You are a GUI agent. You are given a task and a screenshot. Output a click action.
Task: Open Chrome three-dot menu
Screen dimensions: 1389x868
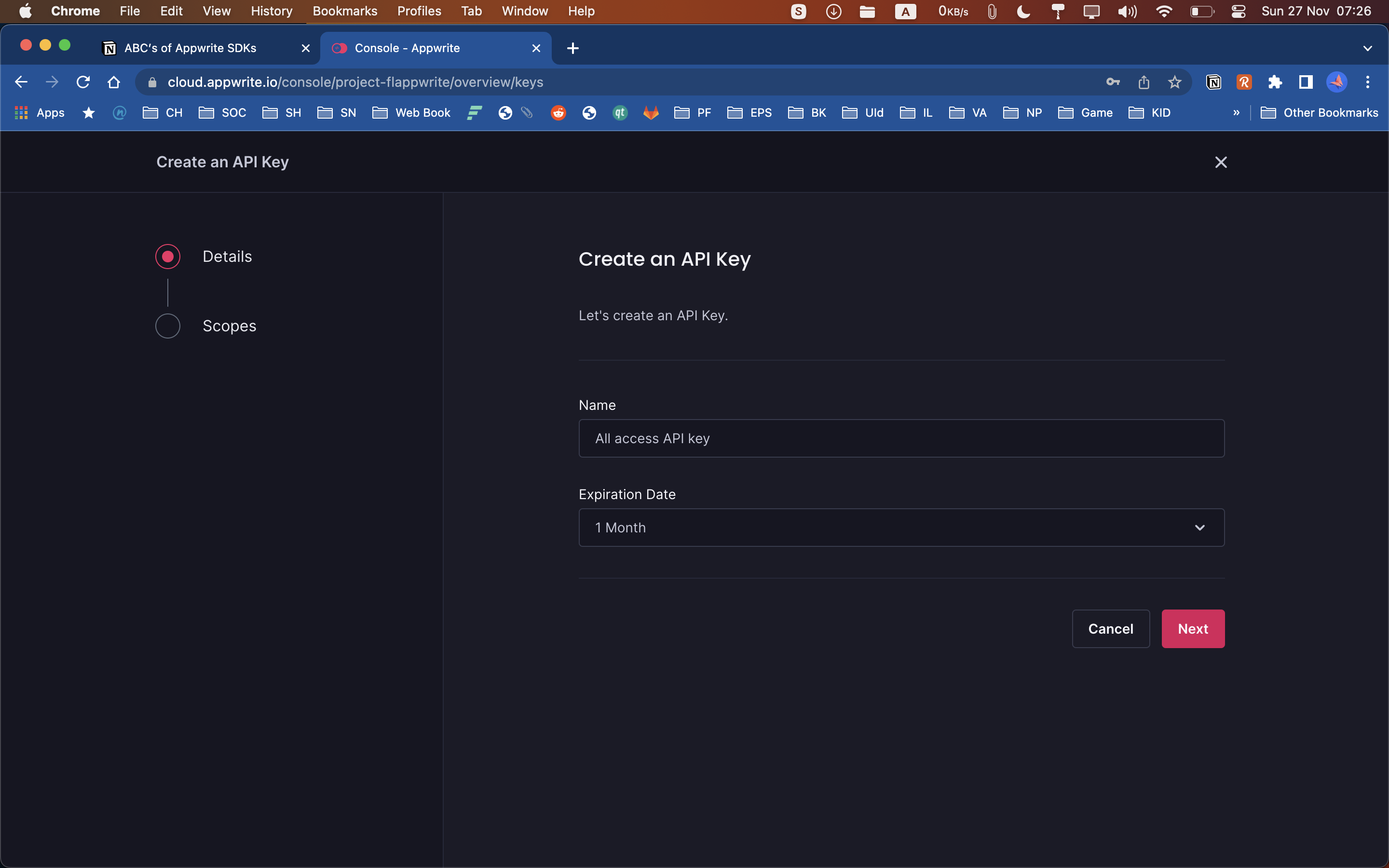(1368, 82)
